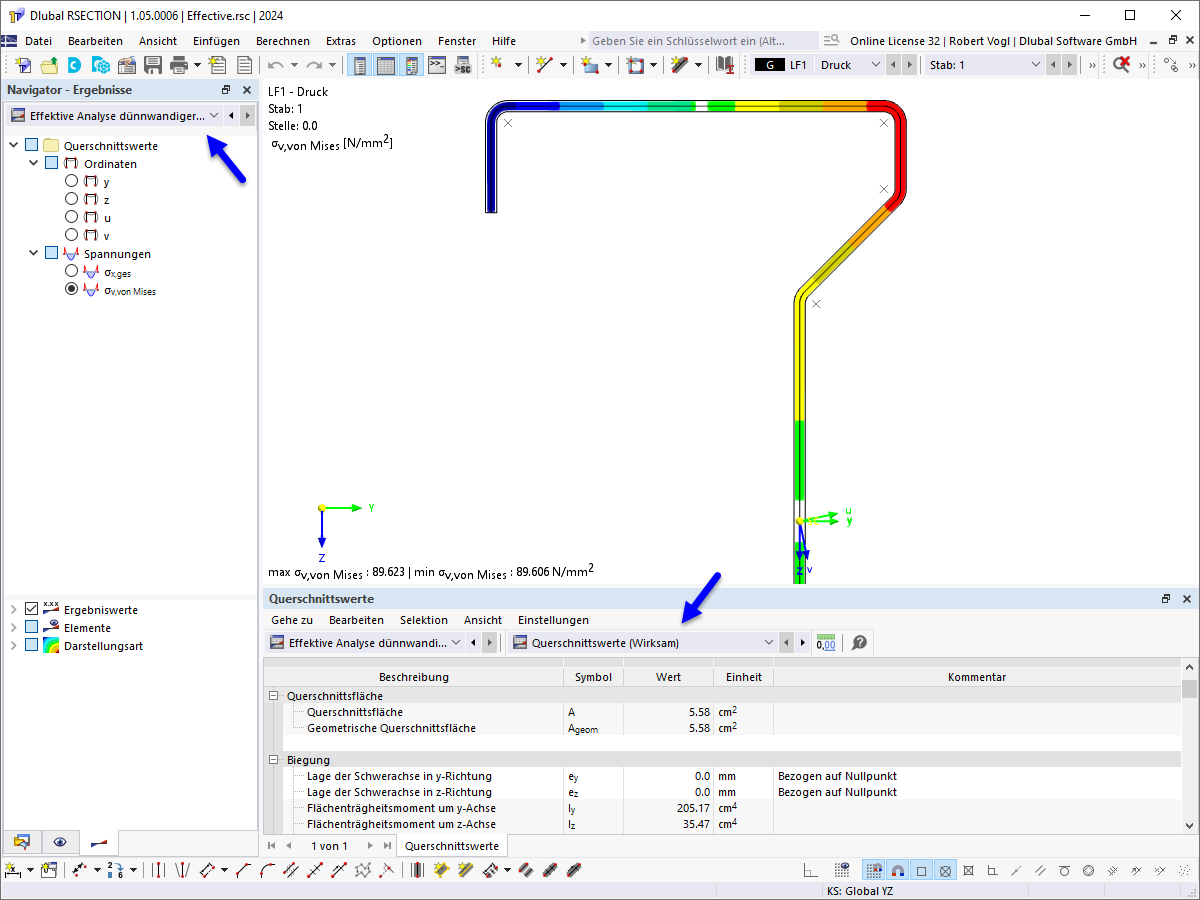Toggle the Querschnittswerte checkbox

[x=32, y=145]
